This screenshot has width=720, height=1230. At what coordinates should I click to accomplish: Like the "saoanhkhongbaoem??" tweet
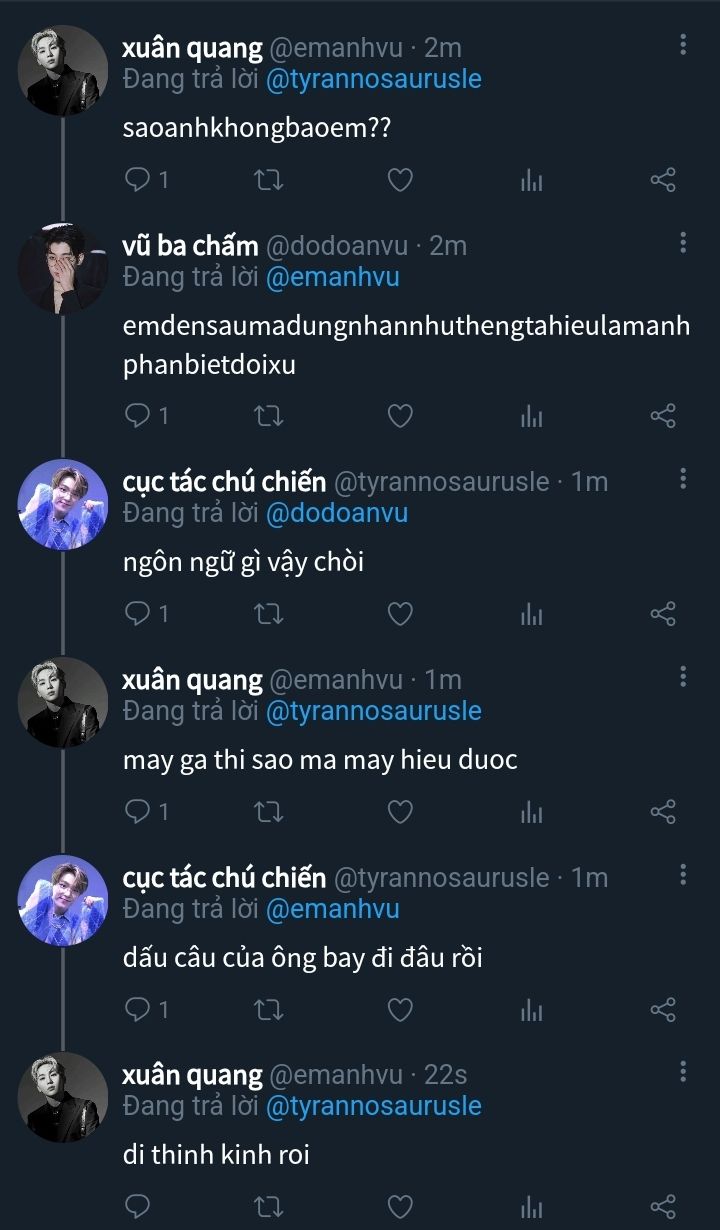coord(400,180)
